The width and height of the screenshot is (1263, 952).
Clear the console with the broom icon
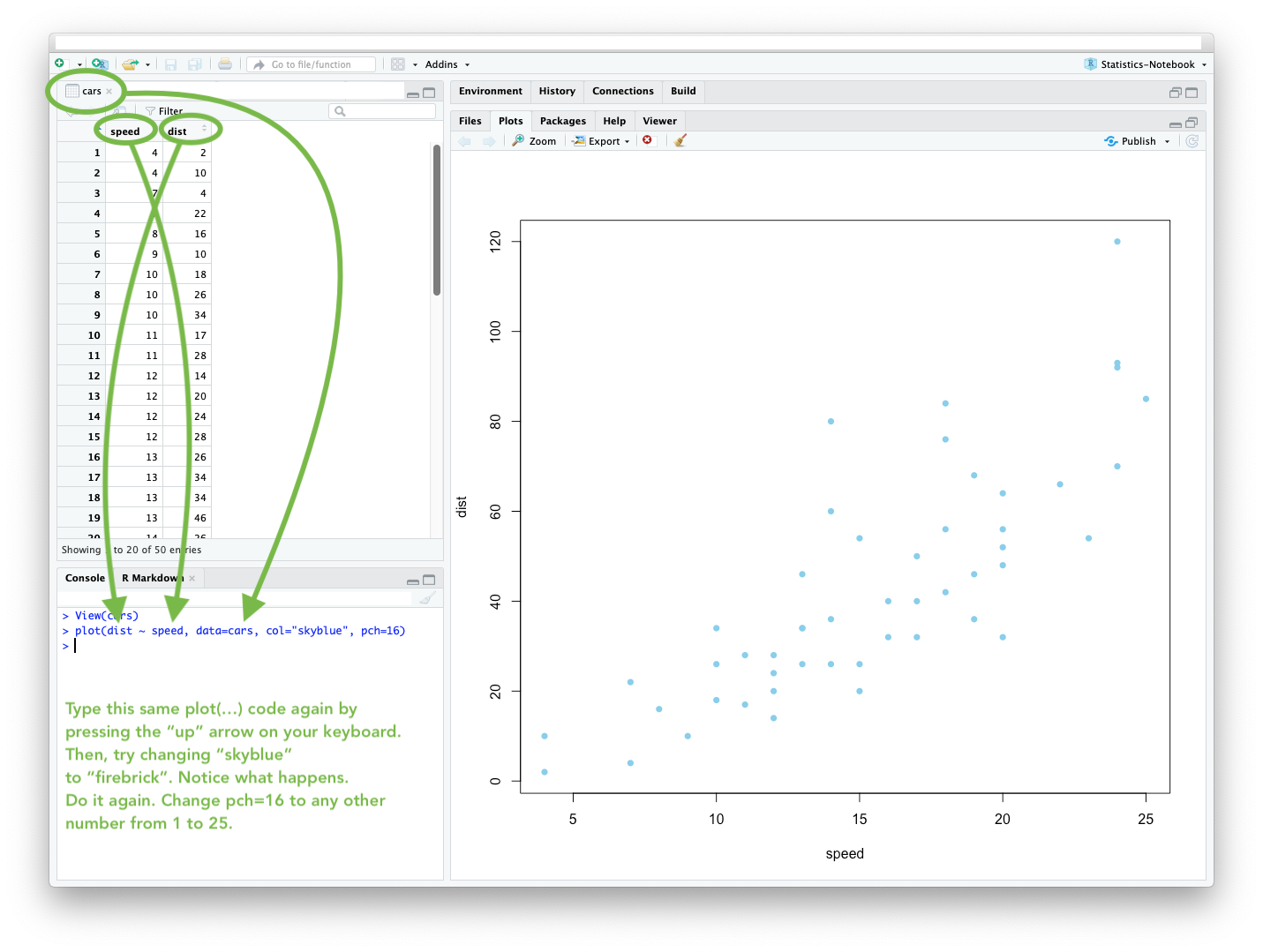click(427, 598)
